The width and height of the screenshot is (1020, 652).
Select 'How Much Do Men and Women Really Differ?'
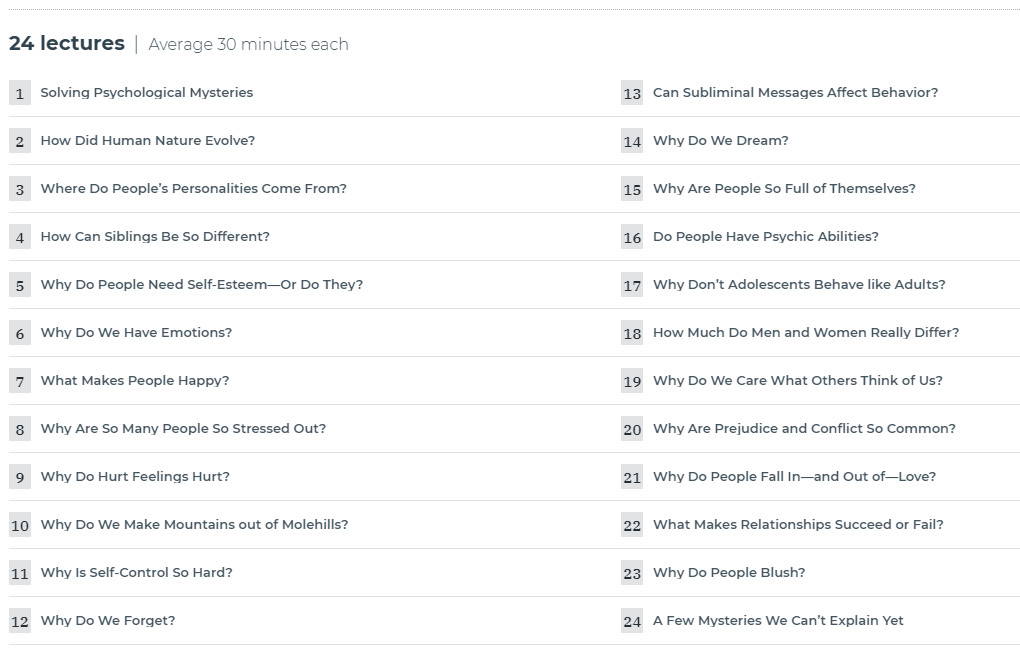(x=805, y=333)
